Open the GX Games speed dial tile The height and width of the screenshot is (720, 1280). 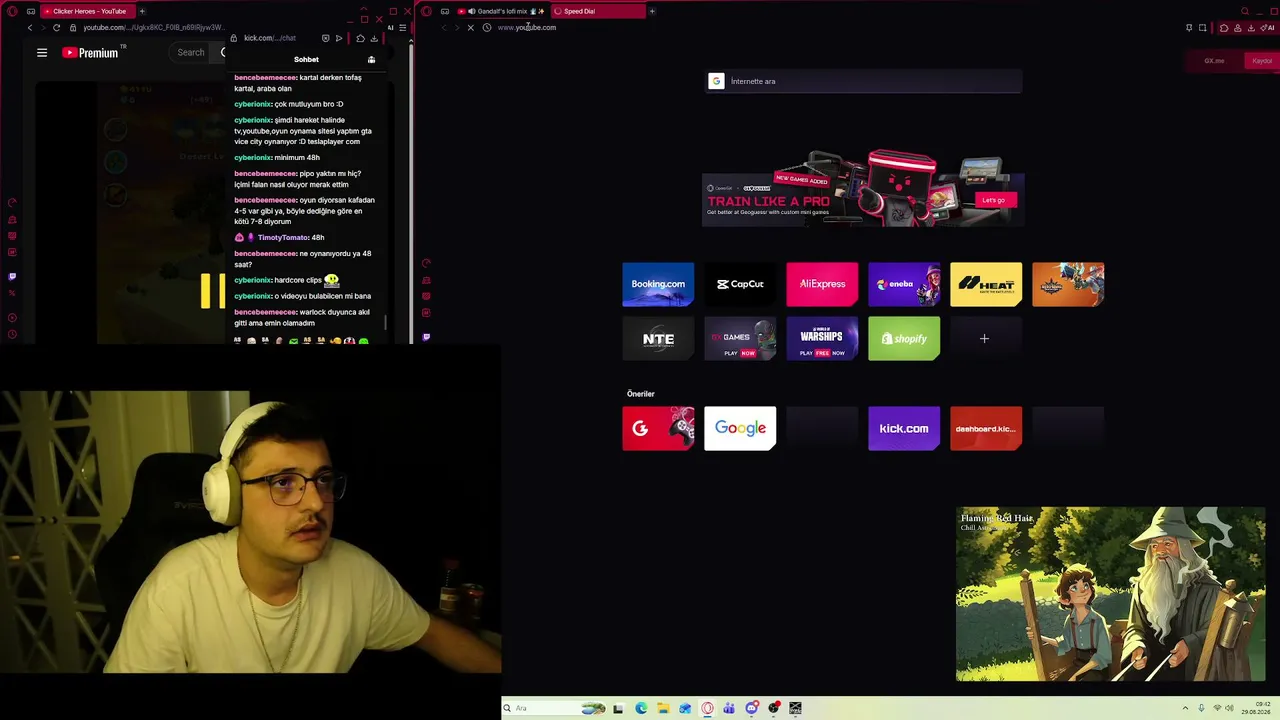click(740, 339)
